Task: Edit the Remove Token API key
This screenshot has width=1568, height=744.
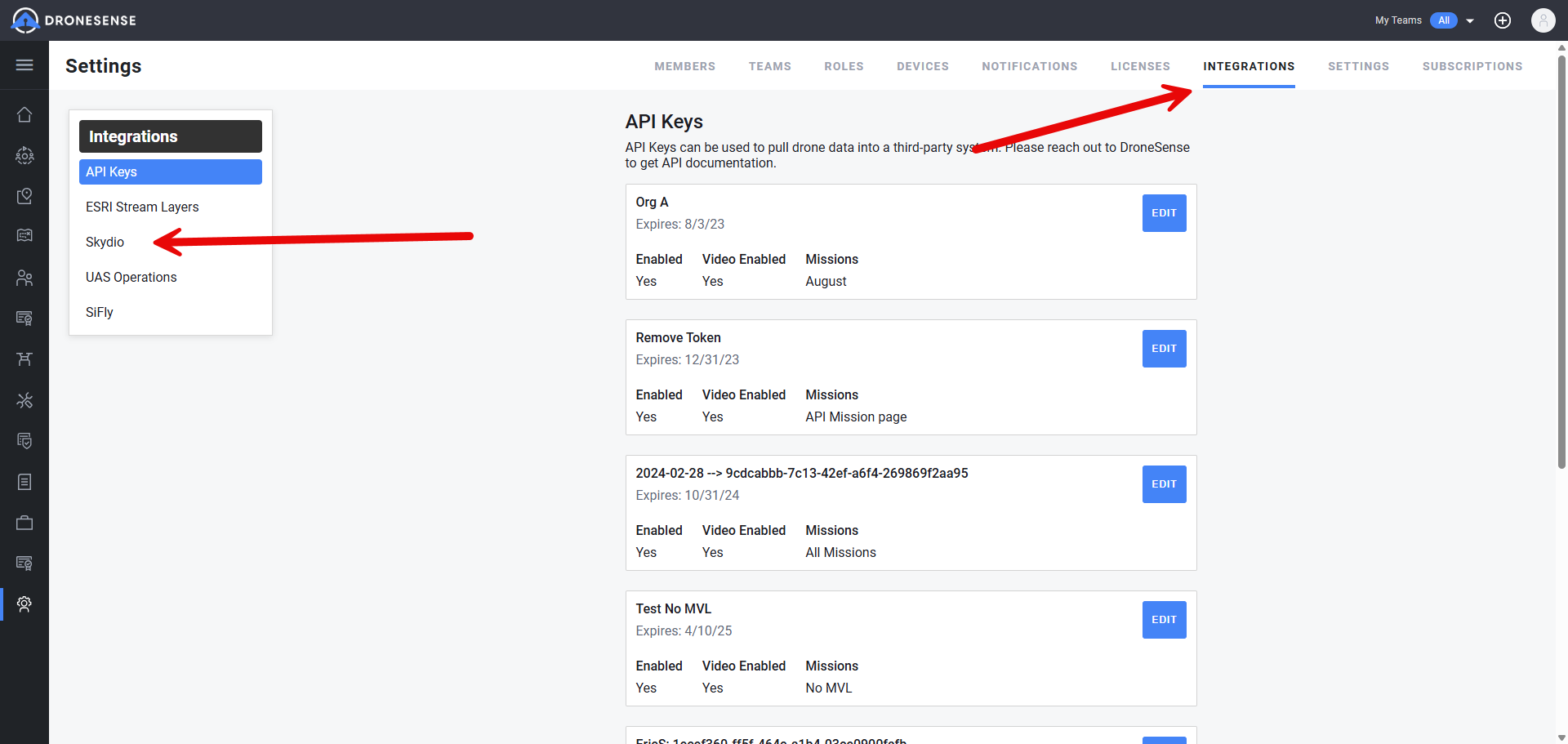Action: tap(1164, 349)
